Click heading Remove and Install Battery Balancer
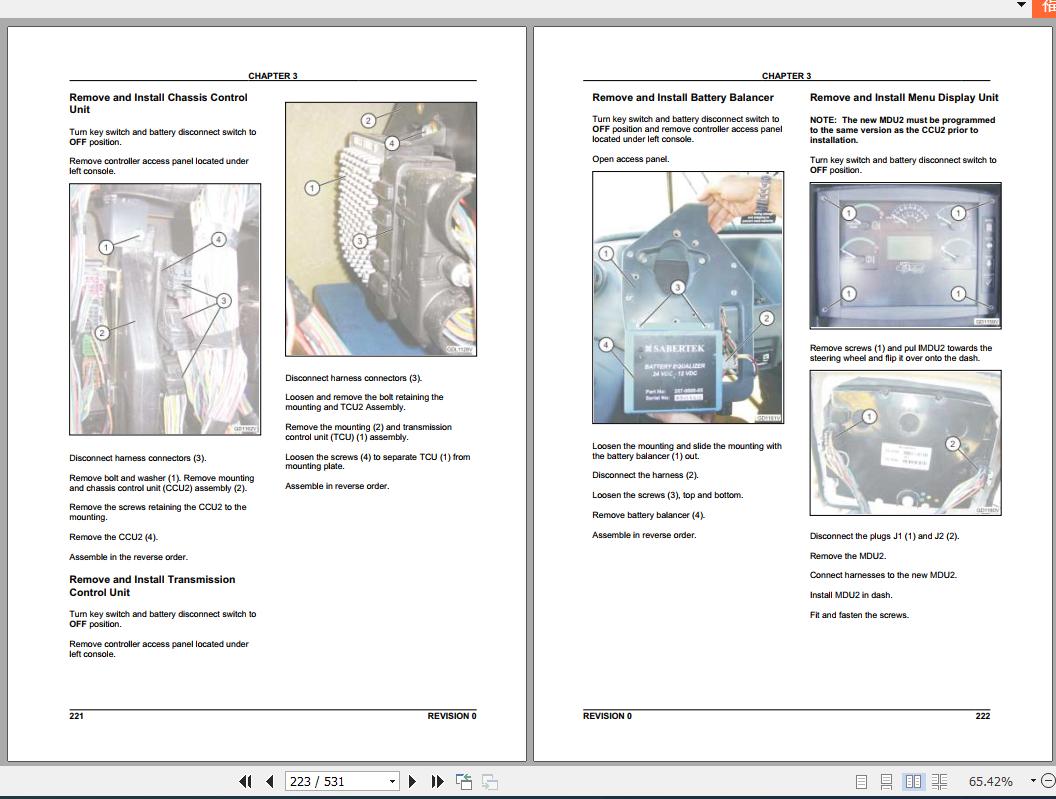 pyautogui.click(x=683, y=98)
